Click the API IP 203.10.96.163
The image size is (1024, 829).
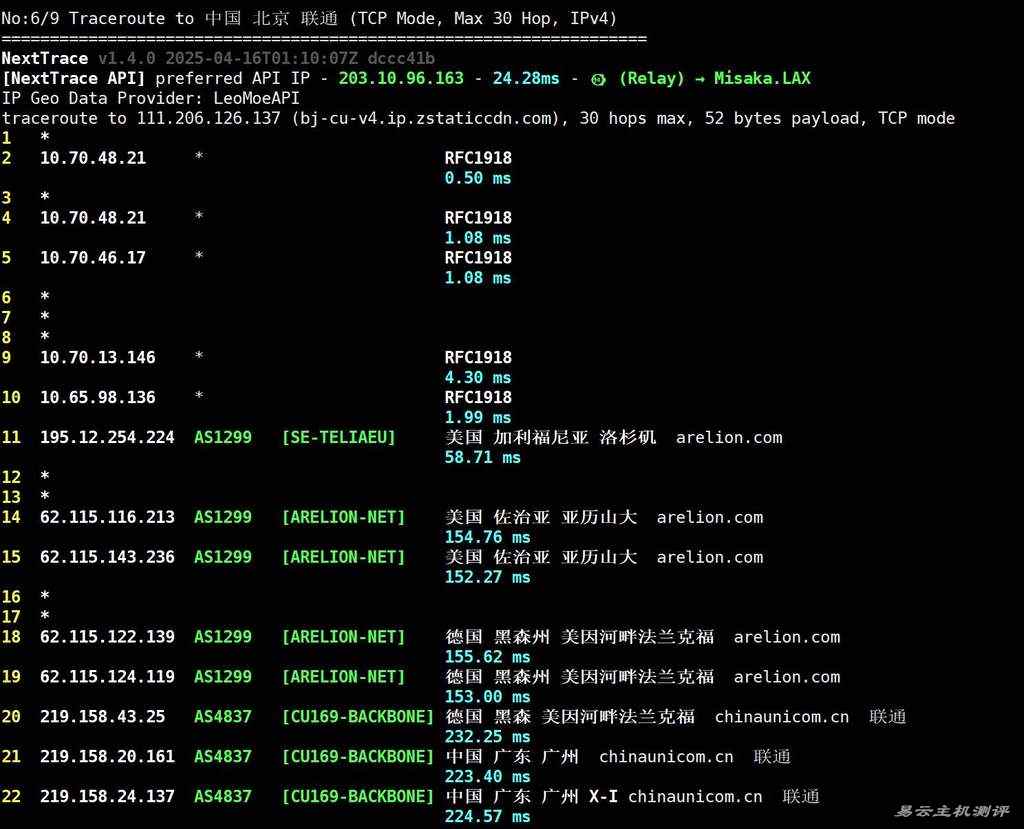tap(401, 78)
